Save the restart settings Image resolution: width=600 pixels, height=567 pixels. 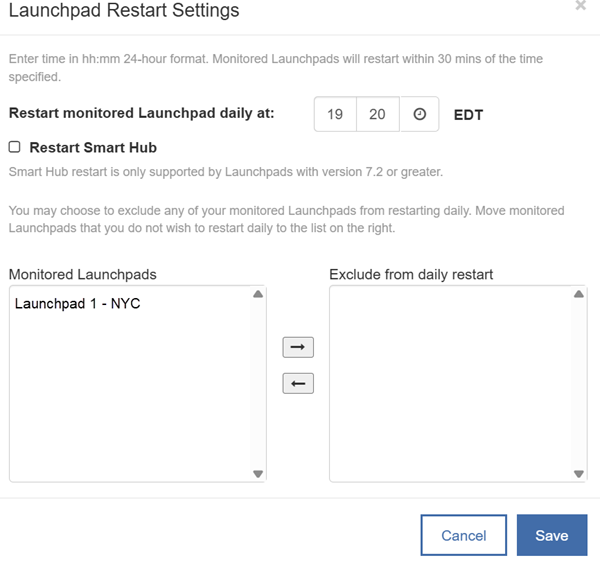[551, 535]
